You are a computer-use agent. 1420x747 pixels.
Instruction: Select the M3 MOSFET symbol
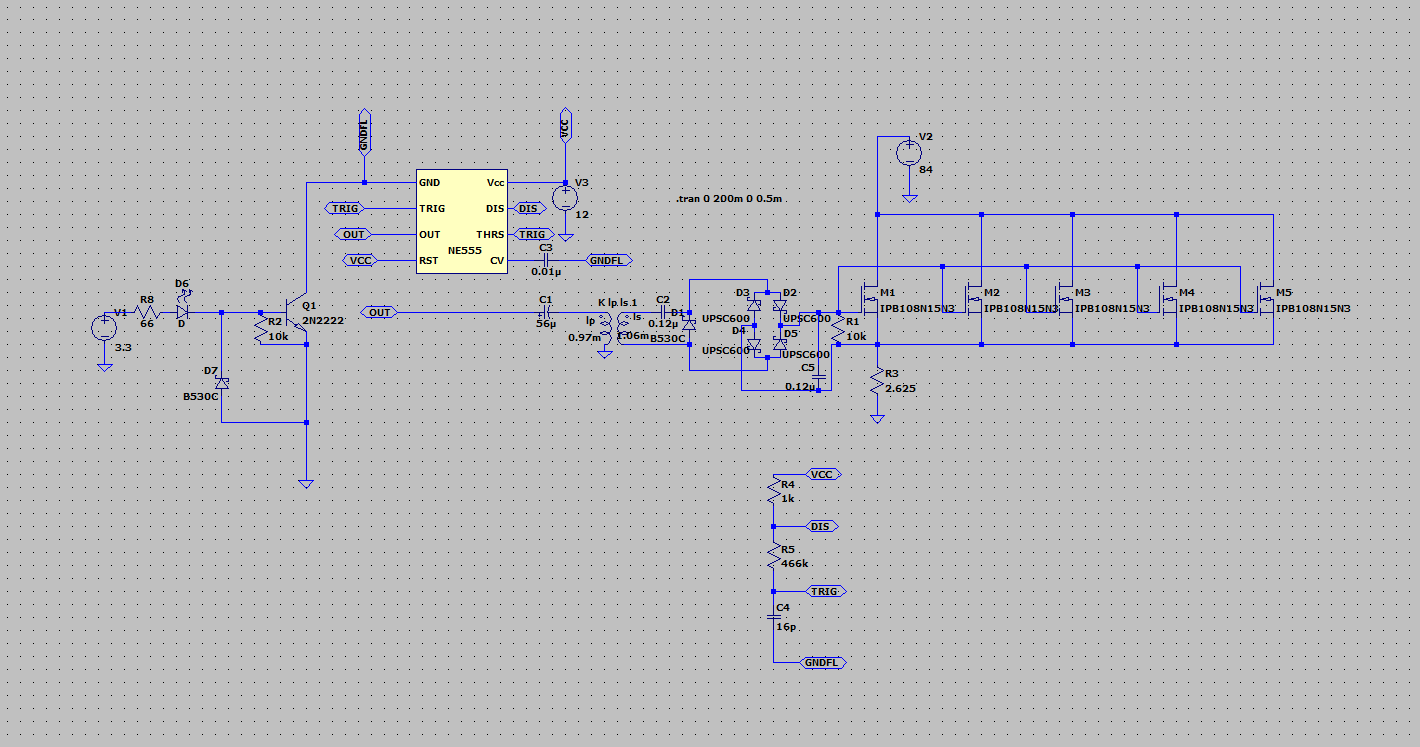point(1065,297)
